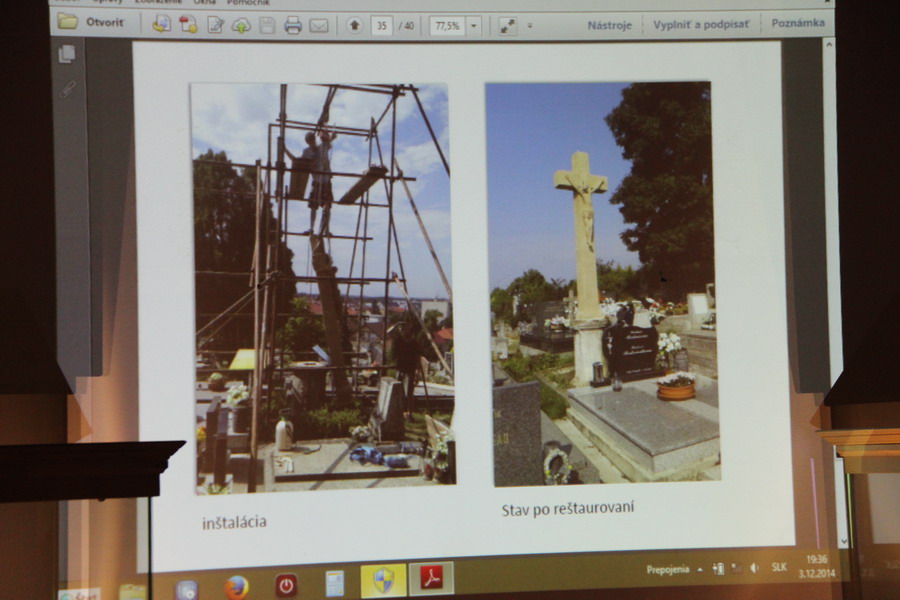This screenshot has height=600, width=900.
Task: Click the settings gear taskbar icon
Action: pos(187,590)
